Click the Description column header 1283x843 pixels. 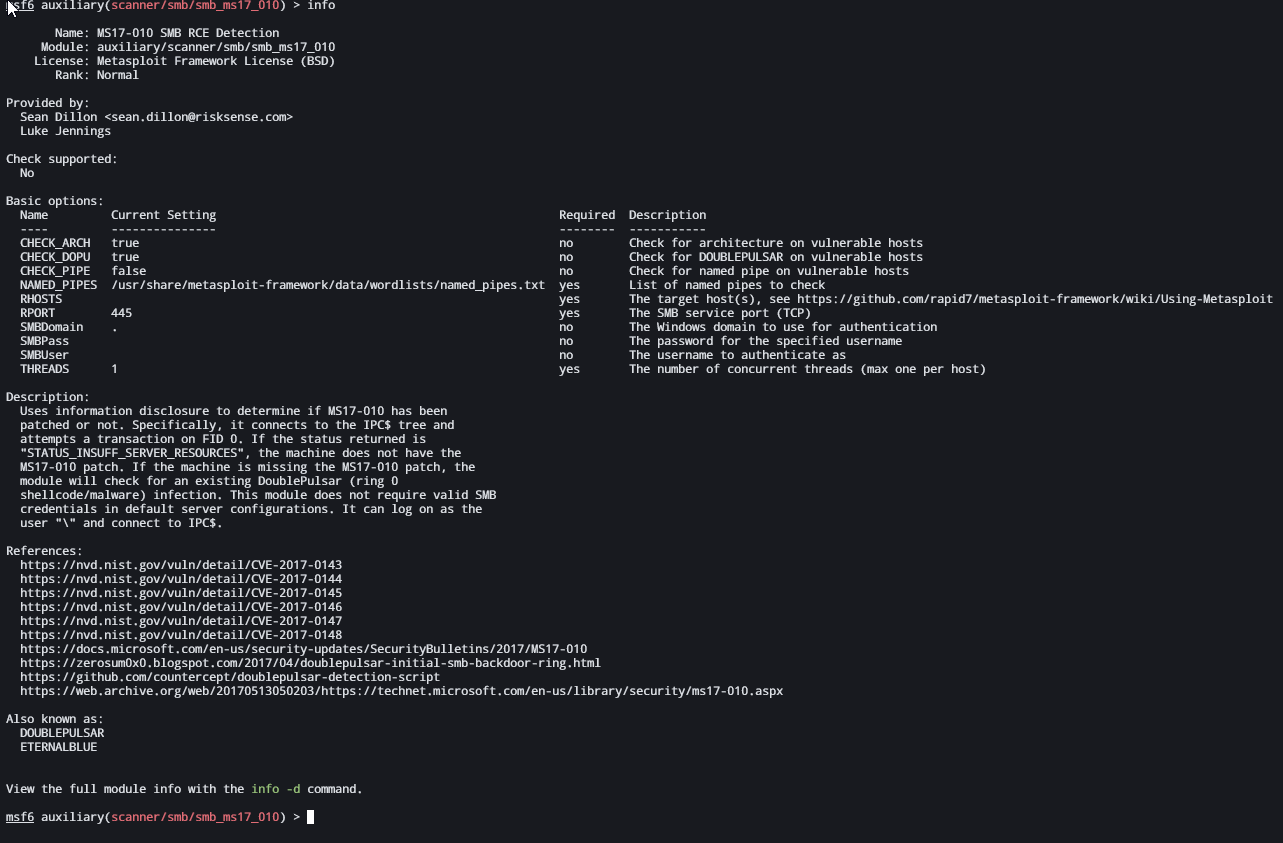pos(667,215)
